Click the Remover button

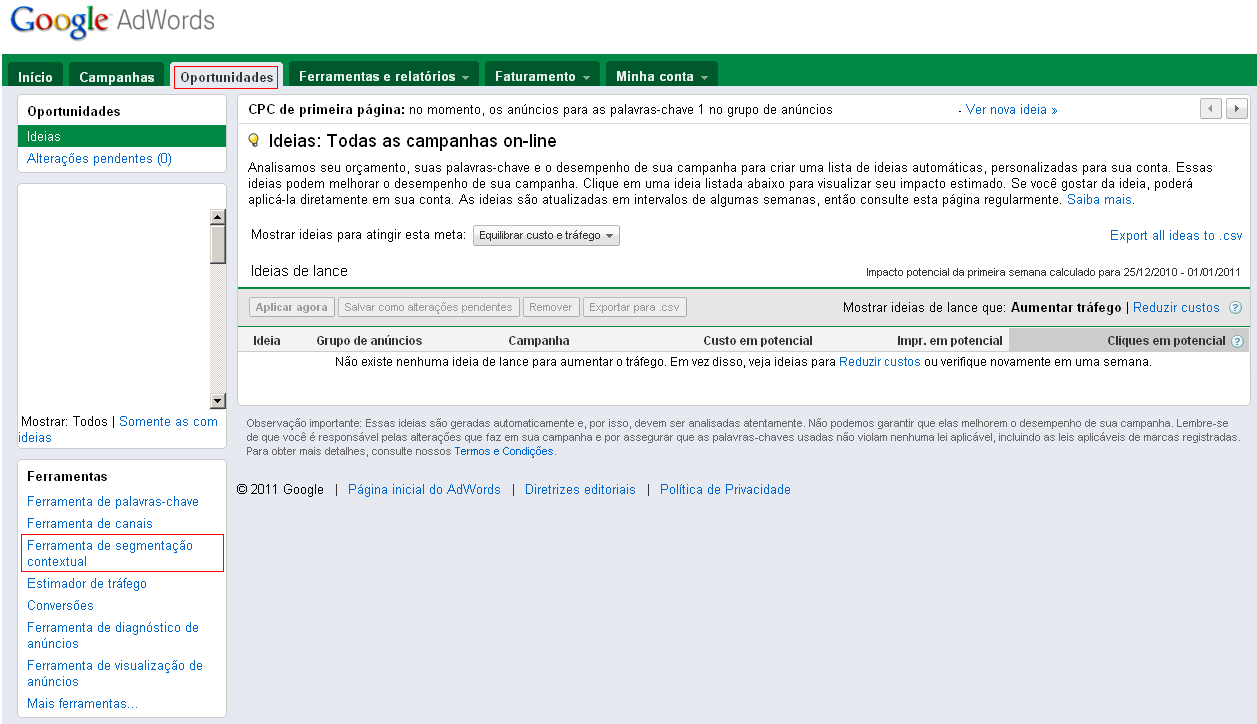pyautogui.click(x=551, y=307)
